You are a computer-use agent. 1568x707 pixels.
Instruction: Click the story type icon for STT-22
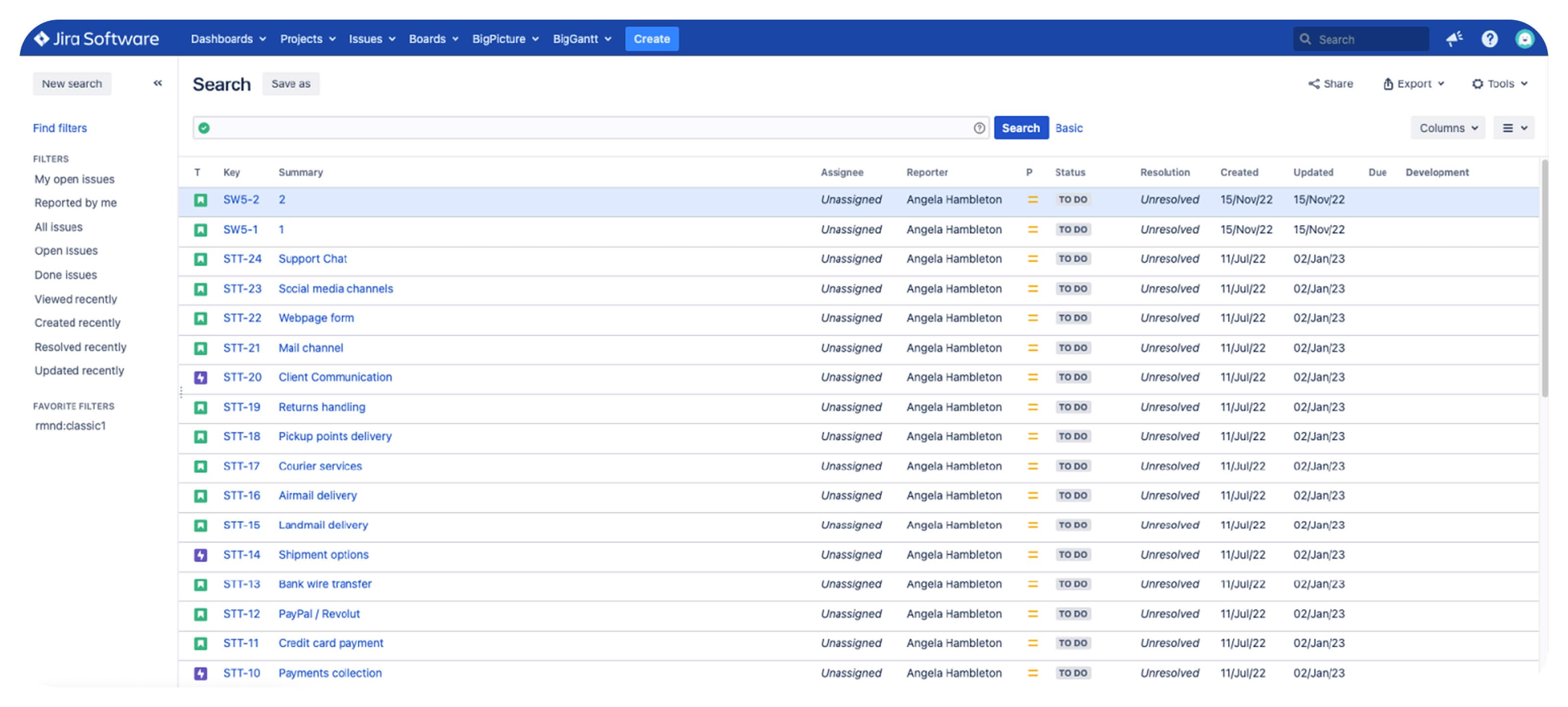[200, 319]
